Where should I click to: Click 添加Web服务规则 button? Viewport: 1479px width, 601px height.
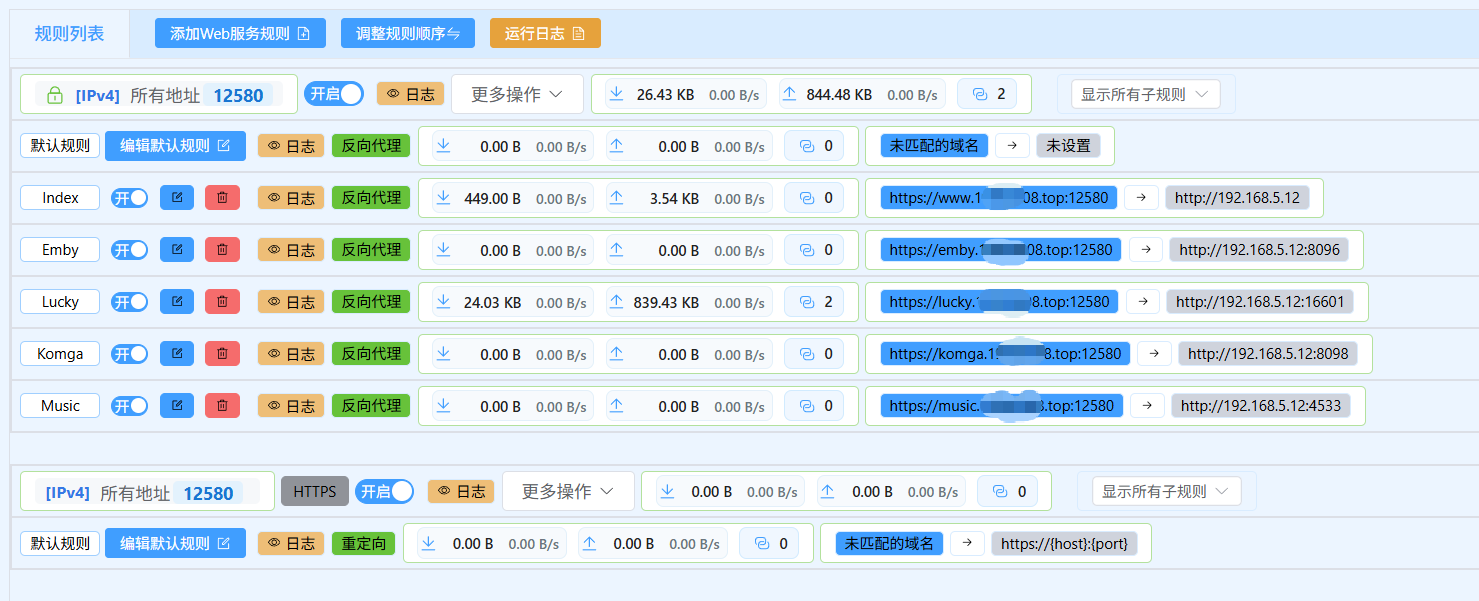pyautogui.click(x=240, y=33)
